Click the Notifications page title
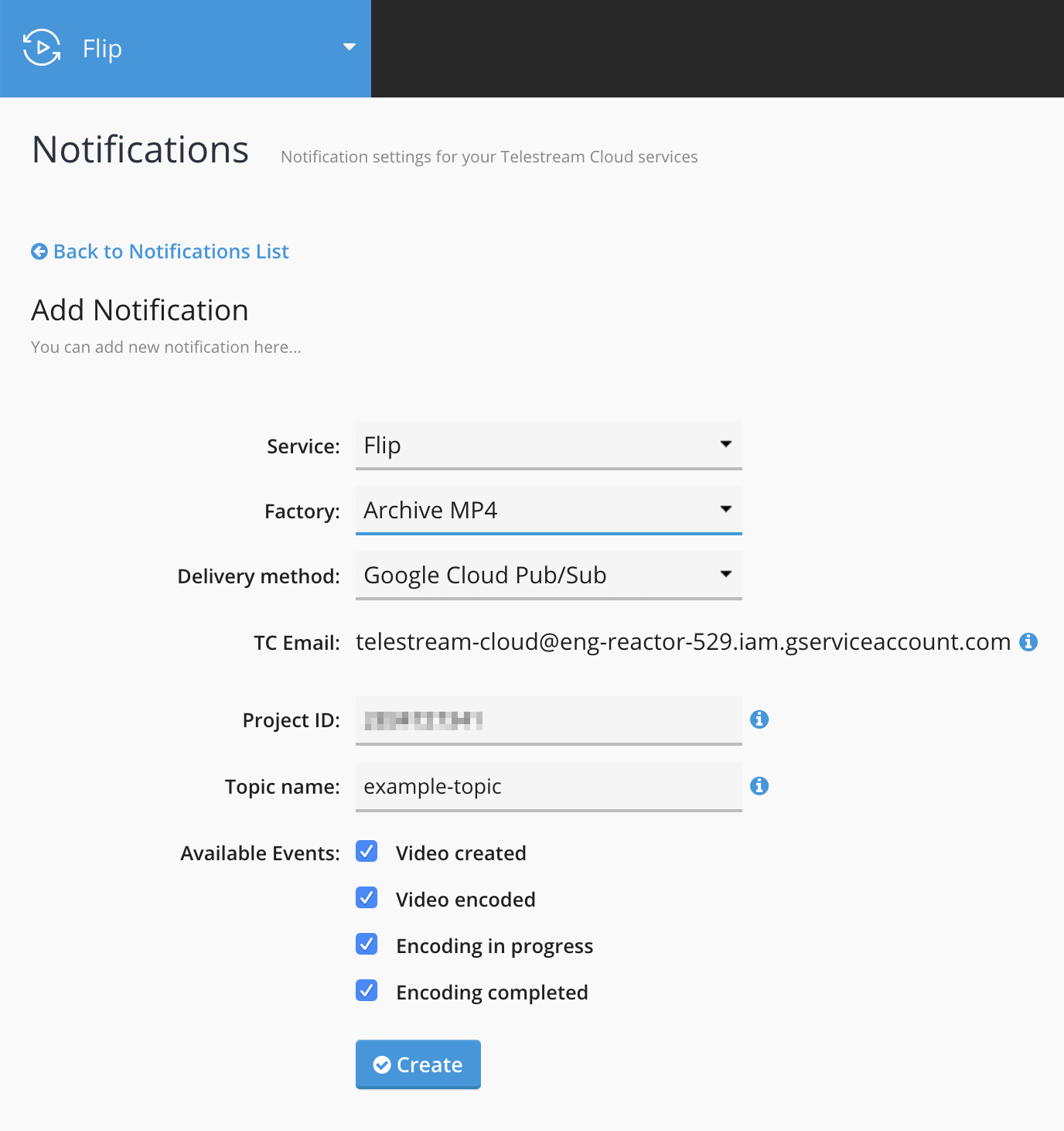 click(x=140, y=149)
